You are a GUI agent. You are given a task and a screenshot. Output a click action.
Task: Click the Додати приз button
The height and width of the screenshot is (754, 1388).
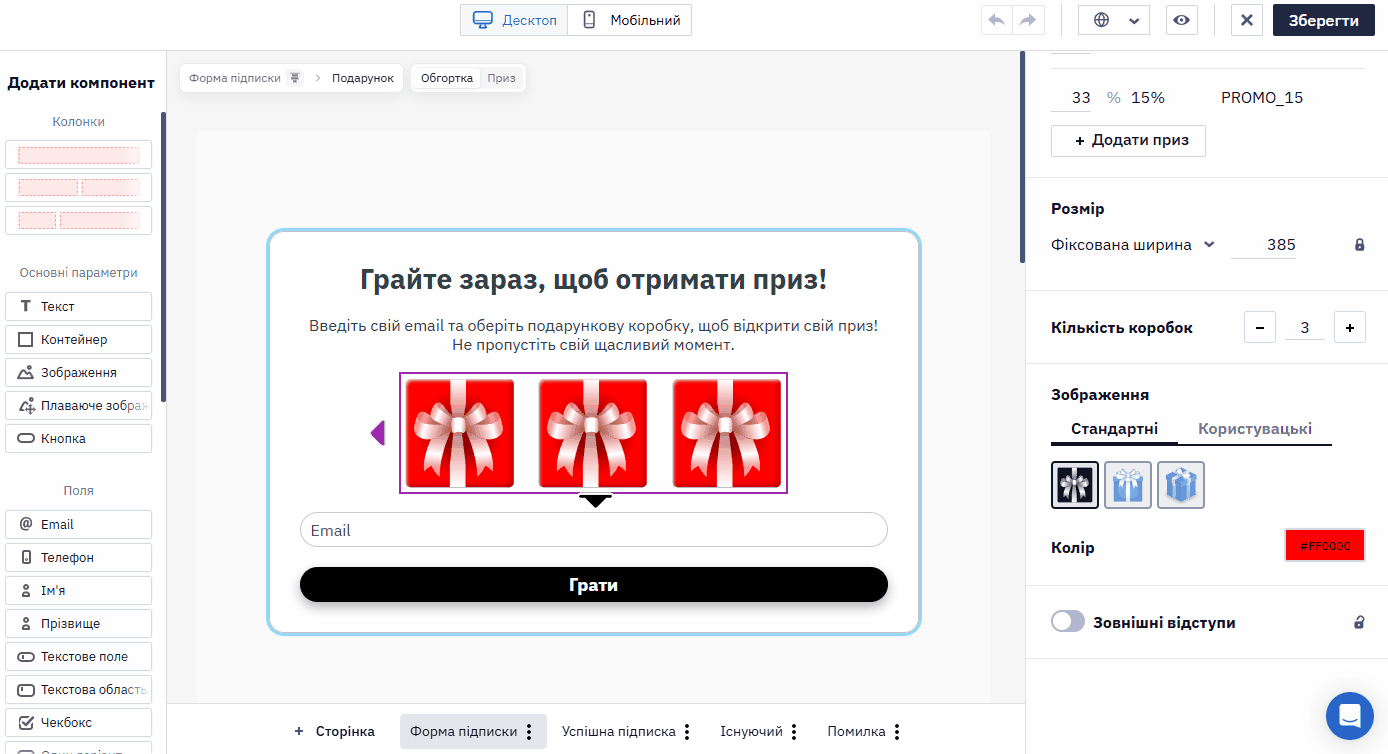pos(1128,140)
